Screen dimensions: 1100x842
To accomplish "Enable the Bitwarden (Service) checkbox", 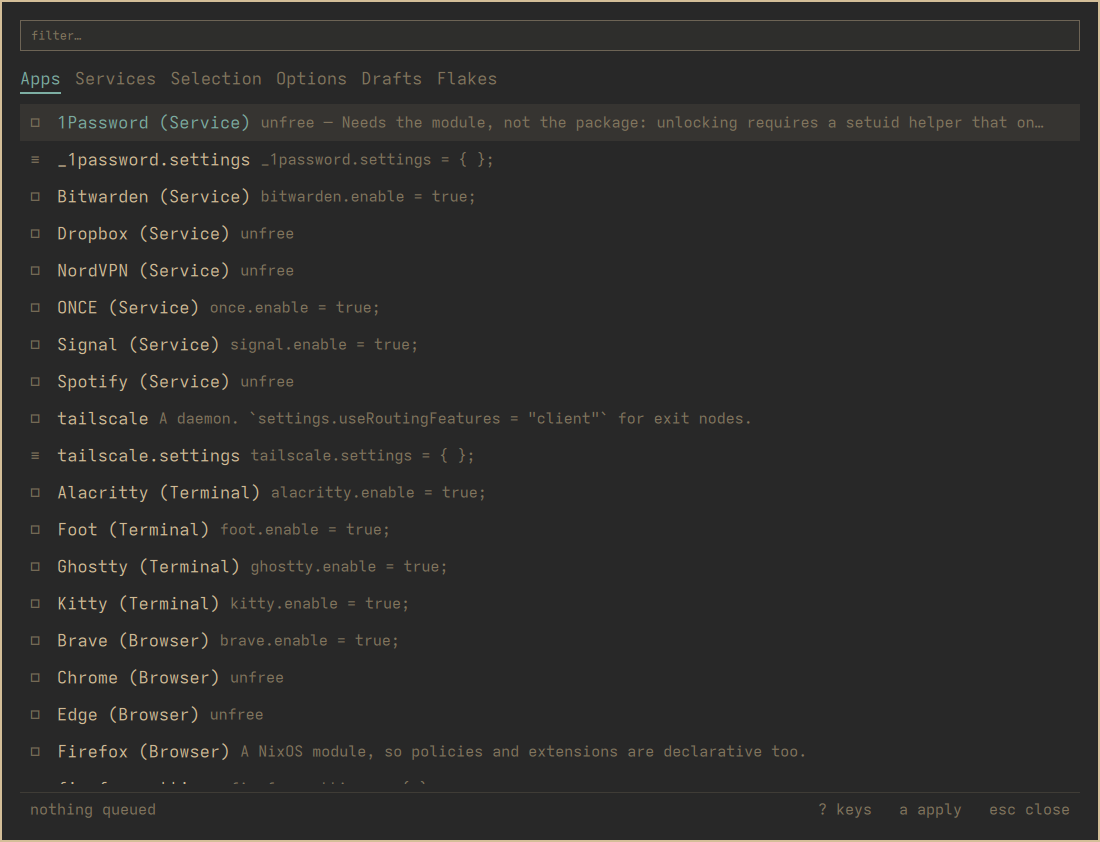I will point(35,197).
